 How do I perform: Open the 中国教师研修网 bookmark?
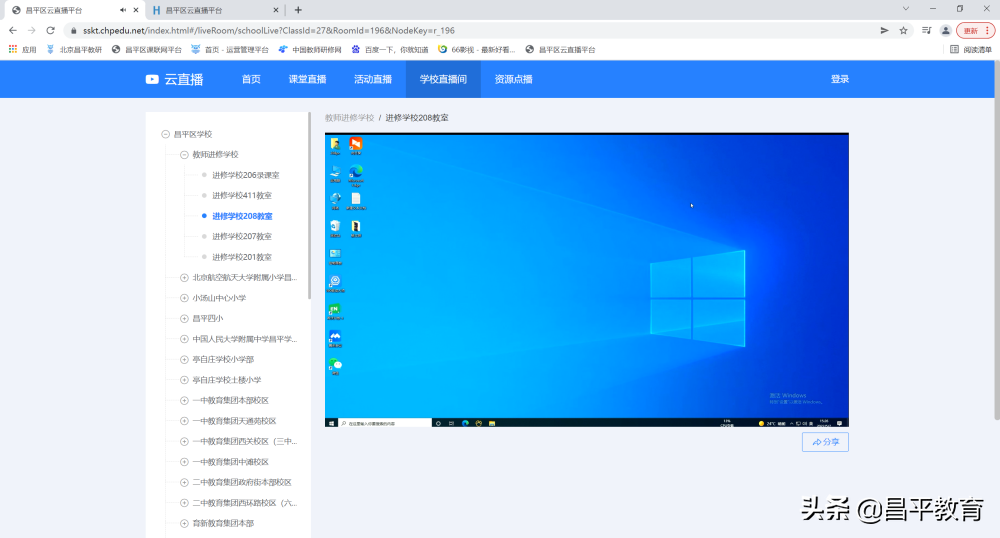[310, 49]
